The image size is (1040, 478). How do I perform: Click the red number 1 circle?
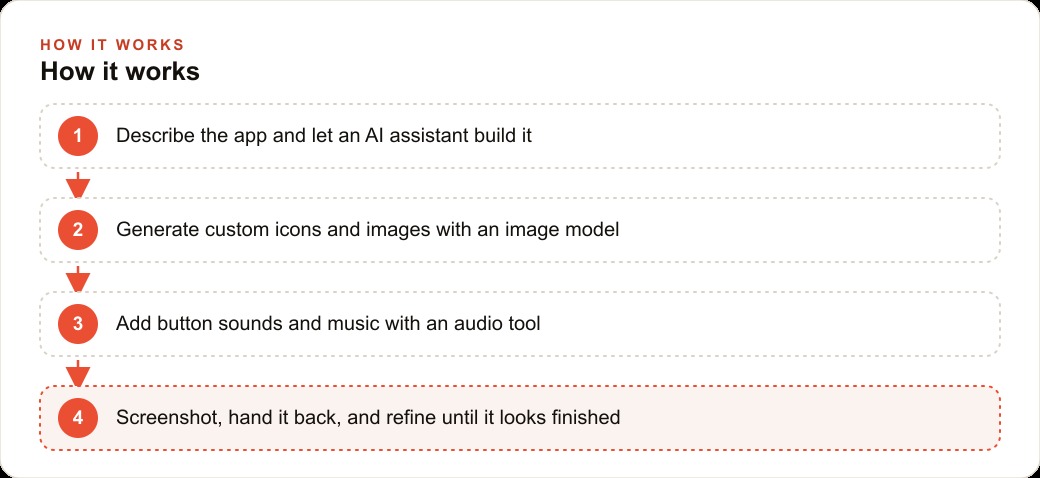pos(78,136)
